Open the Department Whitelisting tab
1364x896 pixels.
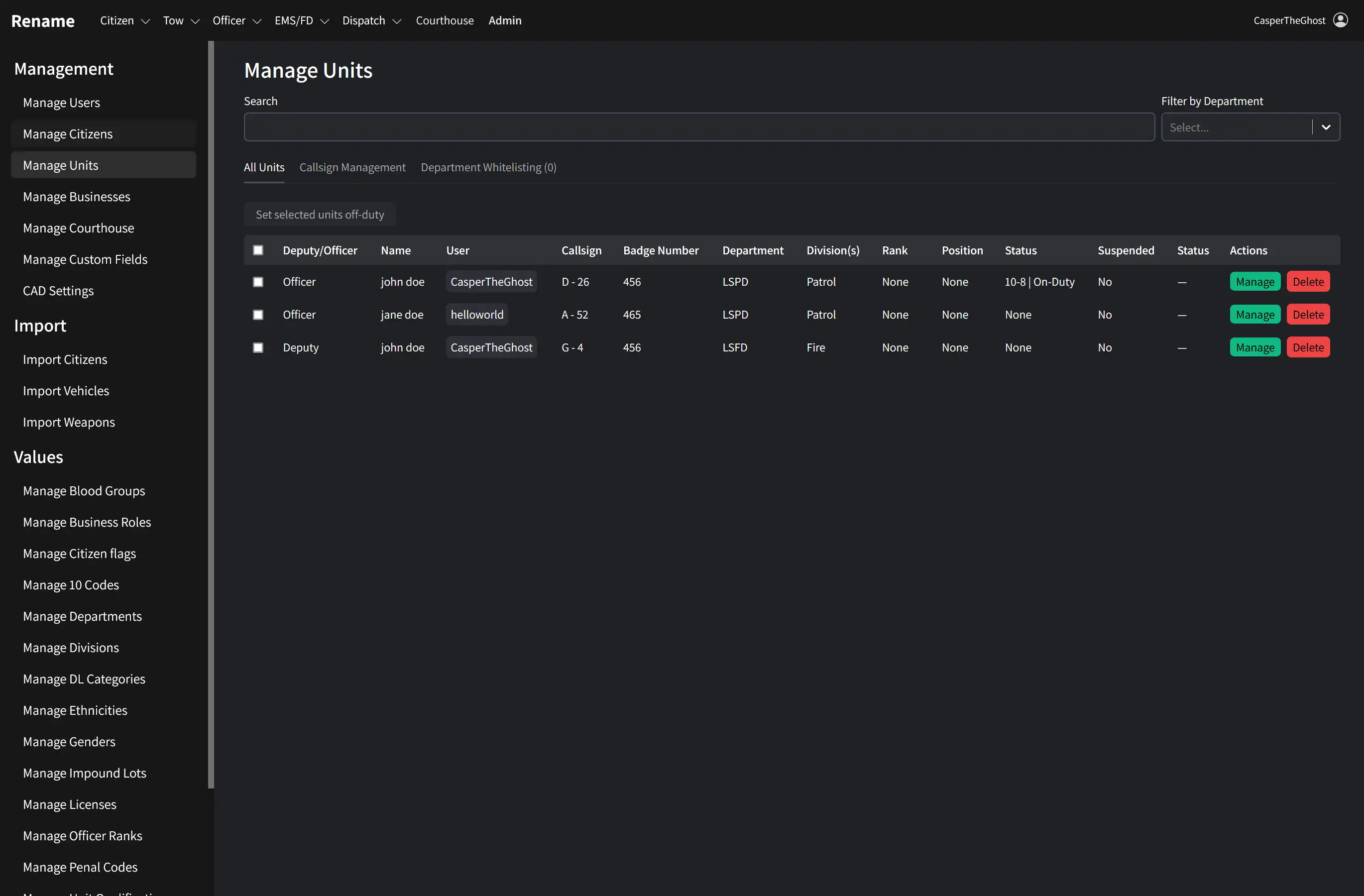pos(488,167)
